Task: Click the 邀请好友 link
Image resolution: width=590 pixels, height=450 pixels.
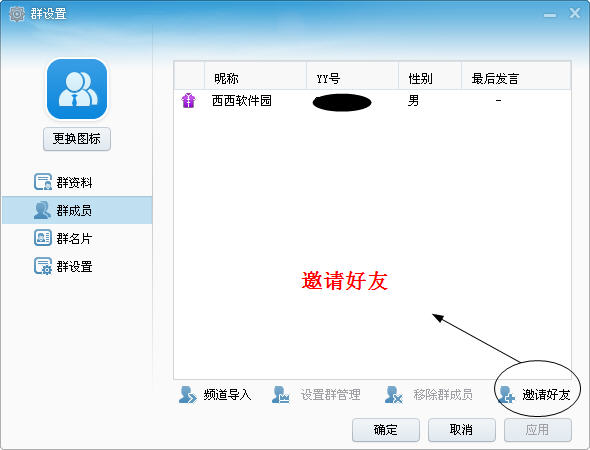Action: 546,395
